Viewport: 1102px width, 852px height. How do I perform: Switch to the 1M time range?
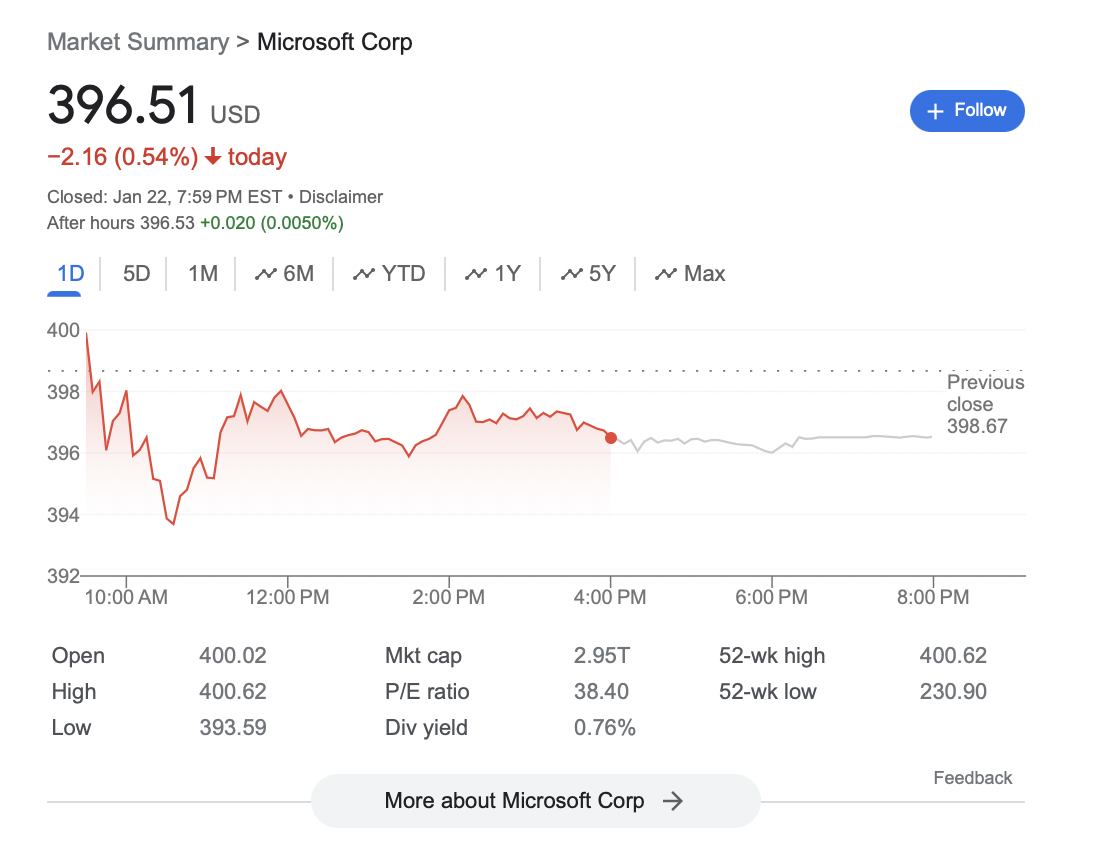[203, 274]
